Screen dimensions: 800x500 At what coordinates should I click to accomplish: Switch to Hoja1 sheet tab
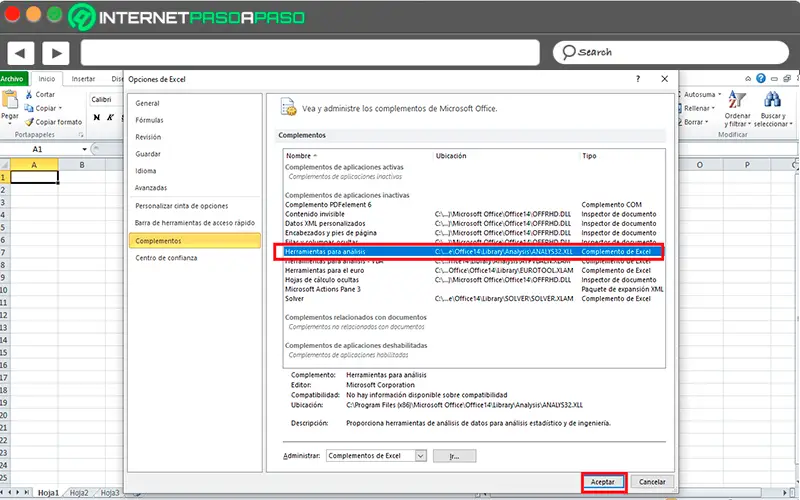coord(48,493)
